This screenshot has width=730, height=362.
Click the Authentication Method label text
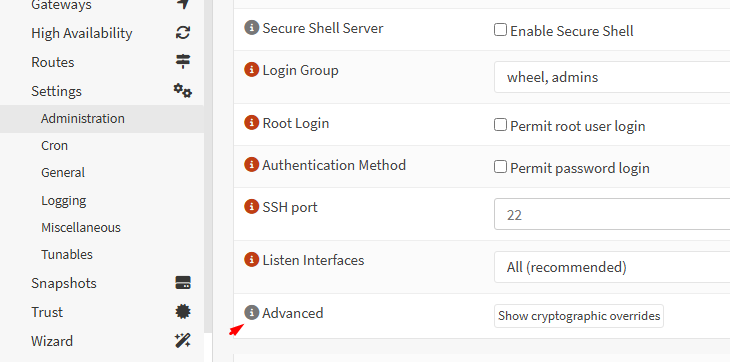[334, 165]
